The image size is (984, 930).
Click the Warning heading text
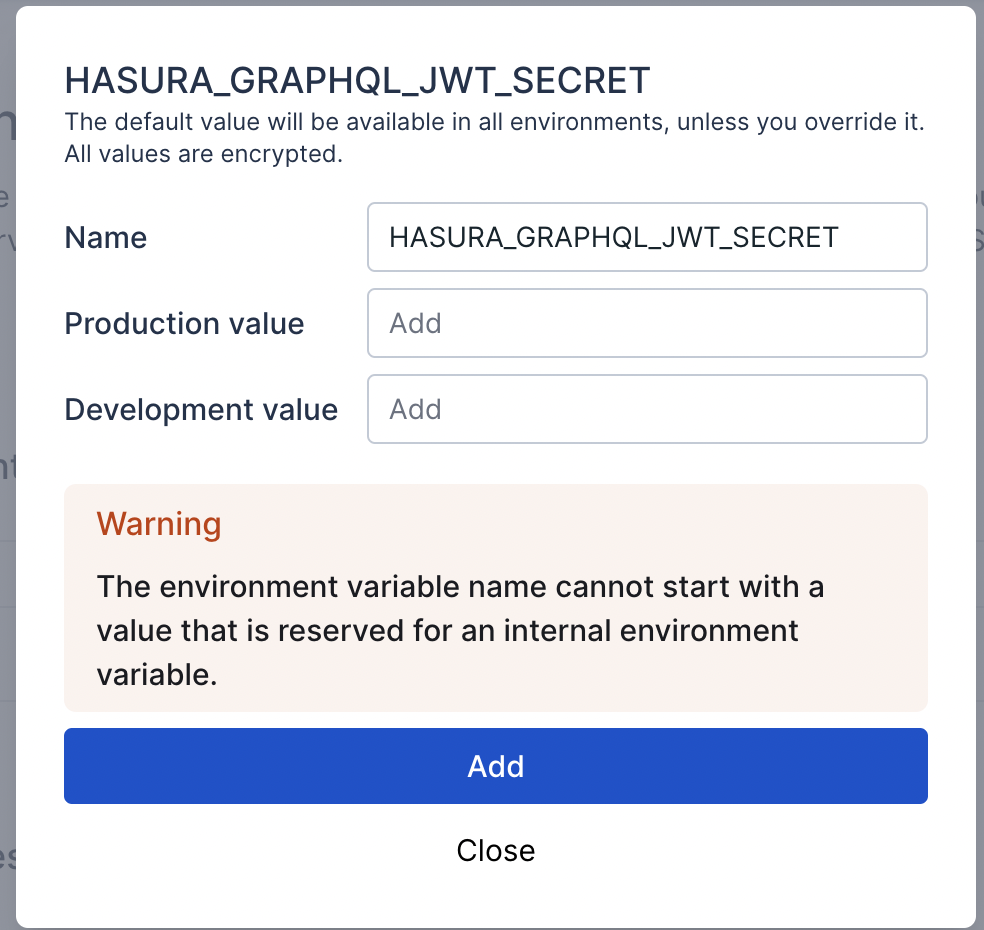tap(159, 524)
